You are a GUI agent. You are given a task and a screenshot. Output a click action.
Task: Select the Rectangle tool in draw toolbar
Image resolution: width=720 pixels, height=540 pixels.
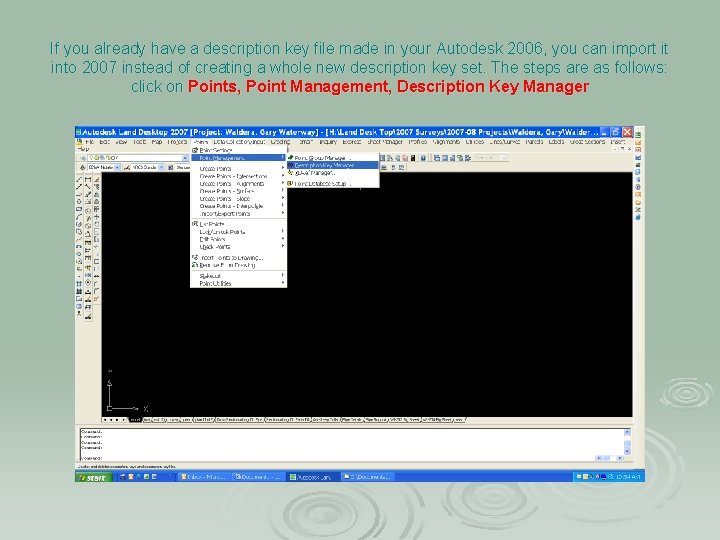point(79,209)
